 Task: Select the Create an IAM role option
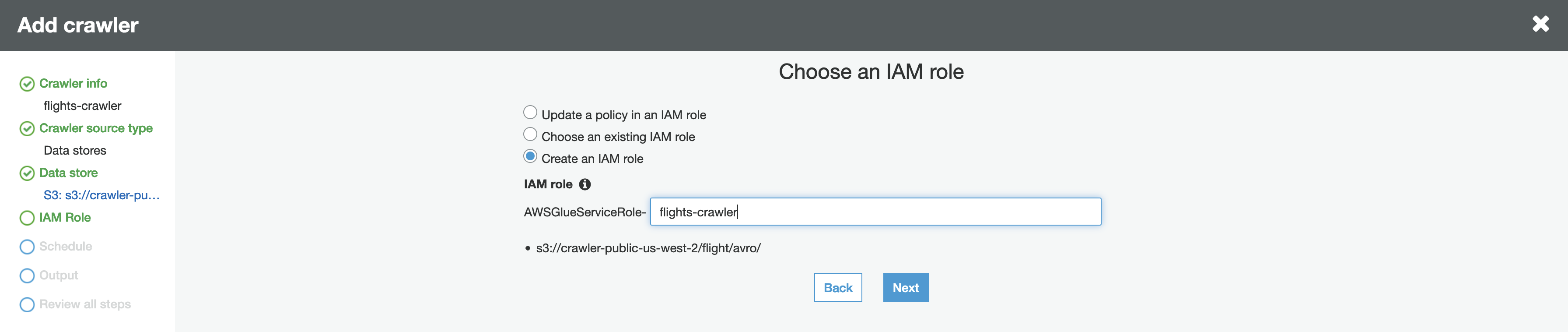(530, 156)
